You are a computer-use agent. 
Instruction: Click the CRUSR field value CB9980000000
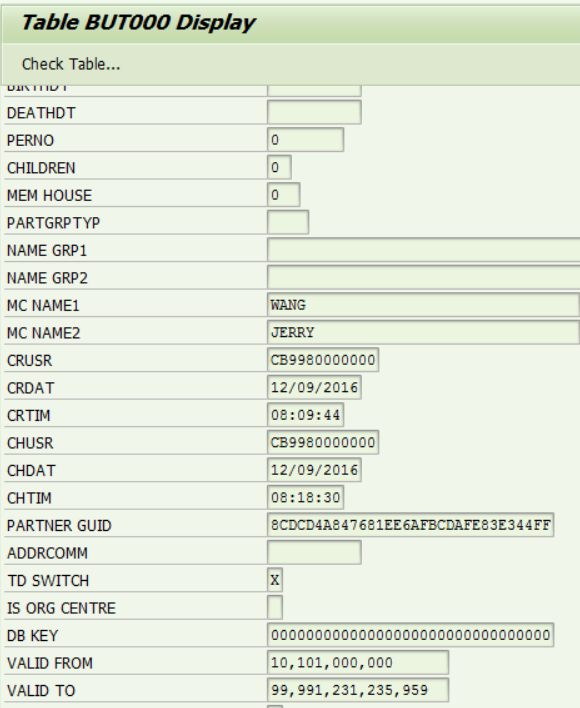point(323,360)
